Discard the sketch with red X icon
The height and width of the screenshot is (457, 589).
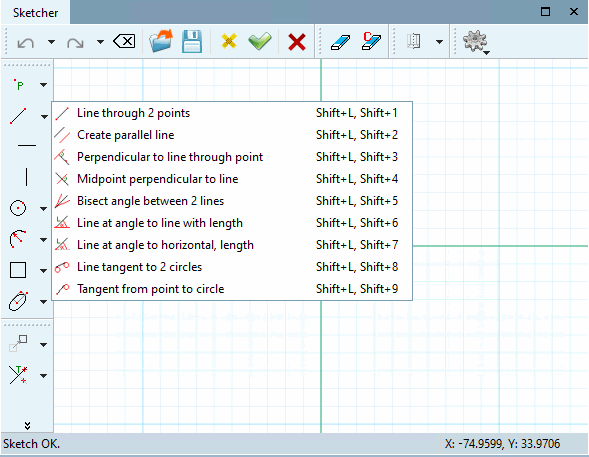click(x=297, y=42)
